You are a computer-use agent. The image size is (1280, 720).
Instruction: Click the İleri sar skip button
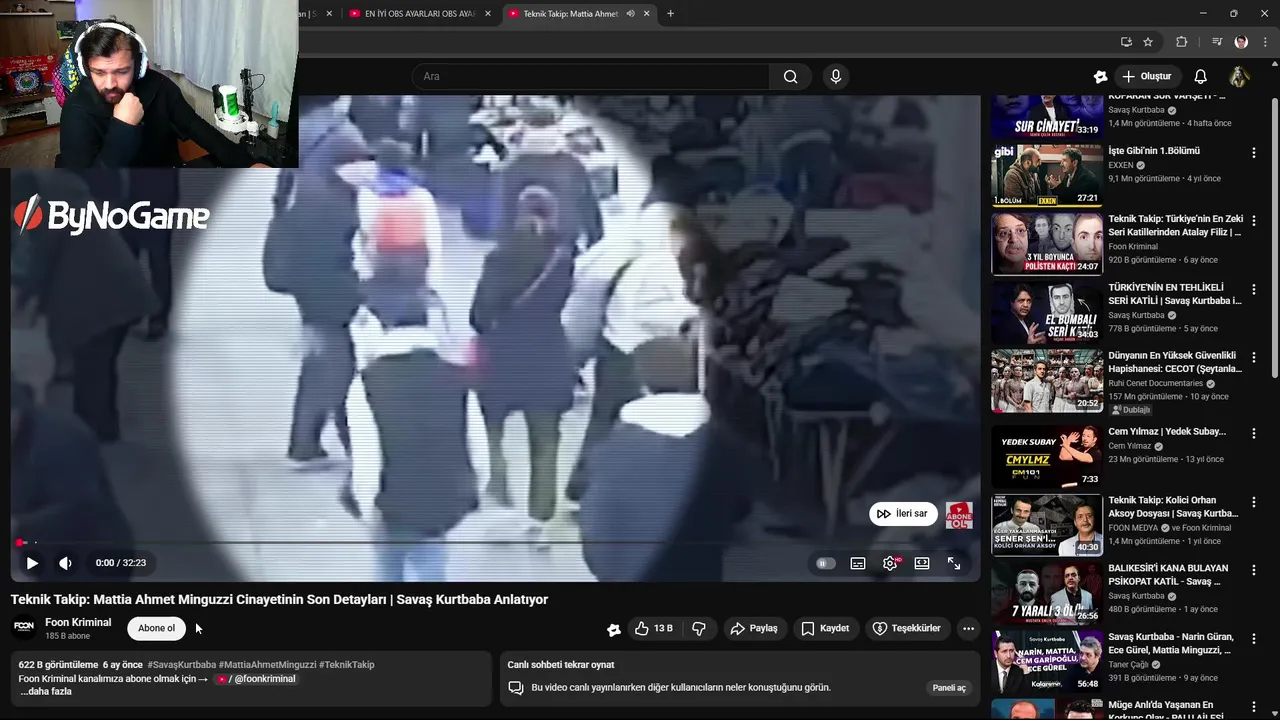point(903,514)
